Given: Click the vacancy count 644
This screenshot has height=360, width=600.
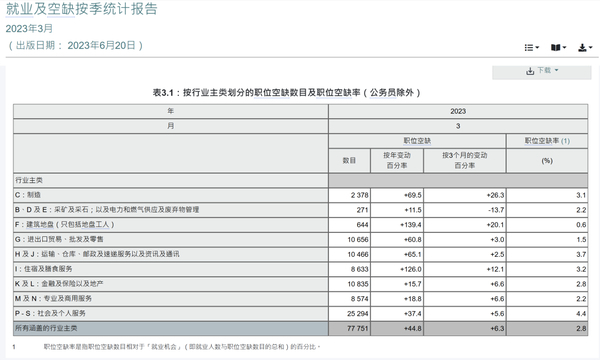Looking at the screenshot, I should (362, 225).
